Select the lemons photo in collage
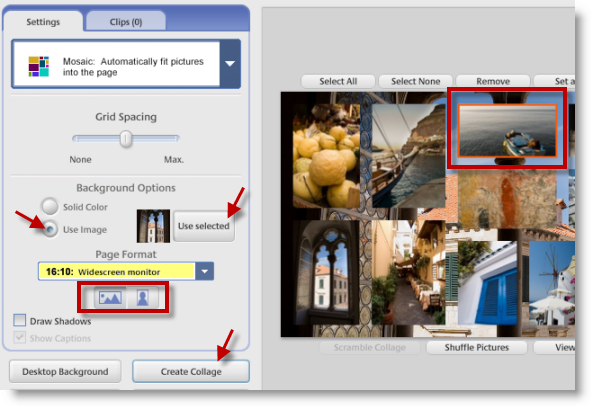 (x=326, y=156)
